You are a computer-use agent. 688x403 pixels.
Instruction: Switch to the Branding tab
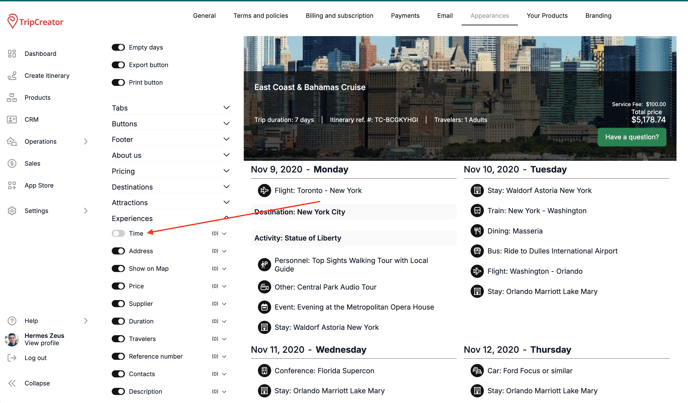point(598,16)
